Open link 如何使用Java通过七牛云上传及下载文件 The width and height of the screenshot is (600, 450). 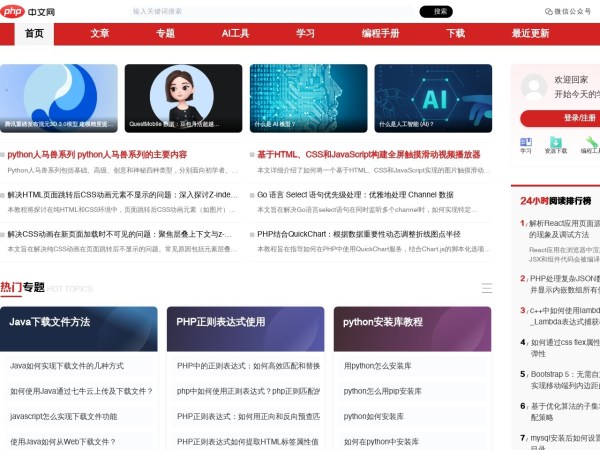(x=82, y=391)
